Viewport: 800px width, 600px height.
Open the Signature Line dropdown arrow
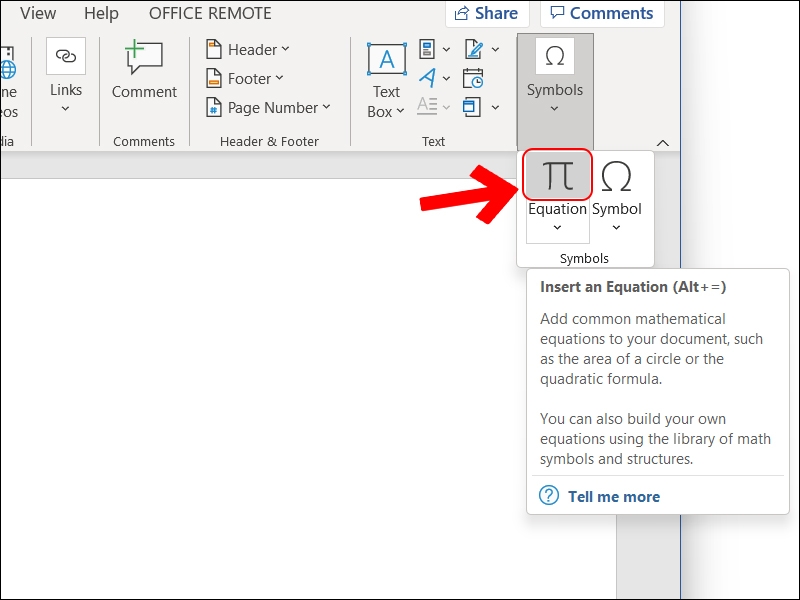pyautogui.click(x=495, y=49)
